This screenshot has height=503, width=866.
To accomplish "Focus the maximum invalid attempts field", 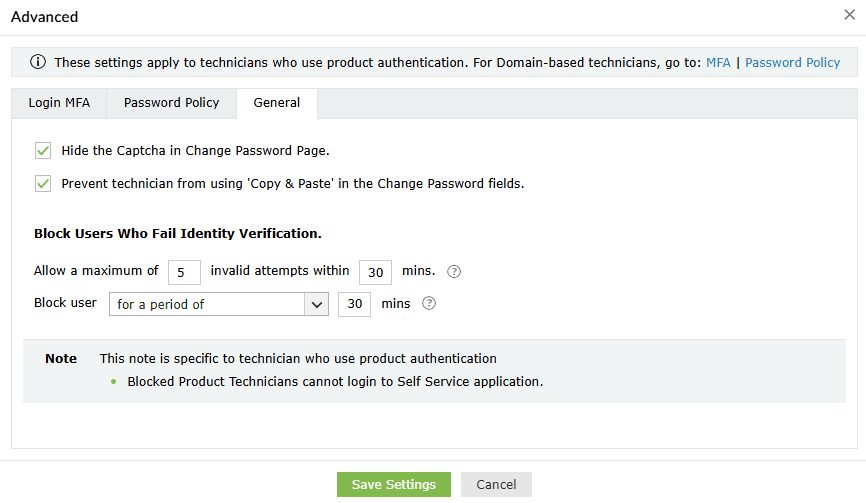I will (x=184, y=271).
